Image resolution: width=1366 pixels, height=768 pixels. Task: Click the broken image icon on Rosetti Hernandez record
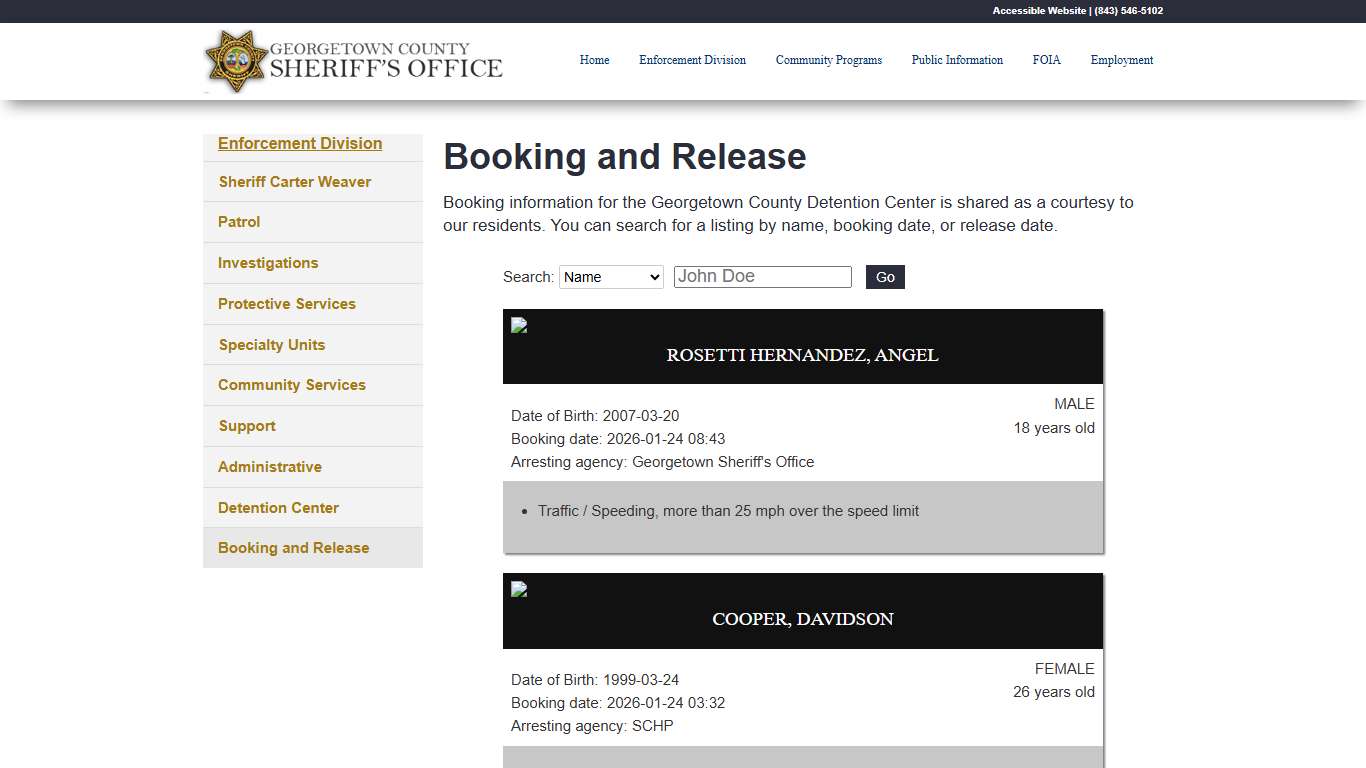518,325
